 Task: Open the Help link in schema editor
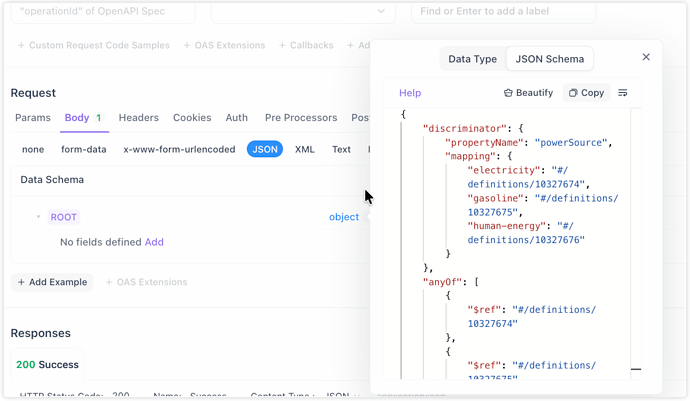[410, 93]
